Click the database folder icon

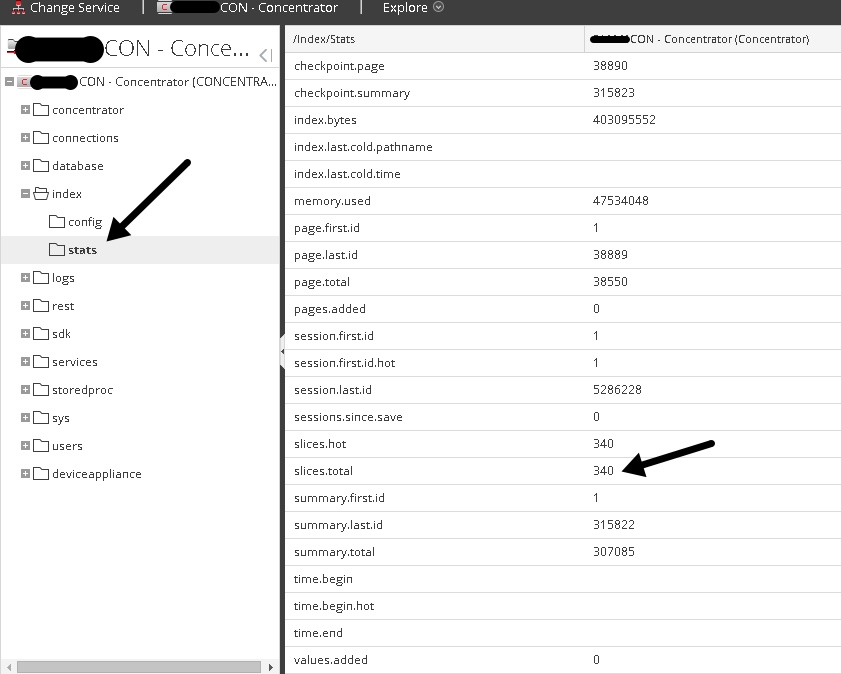[x=41, y=166]
